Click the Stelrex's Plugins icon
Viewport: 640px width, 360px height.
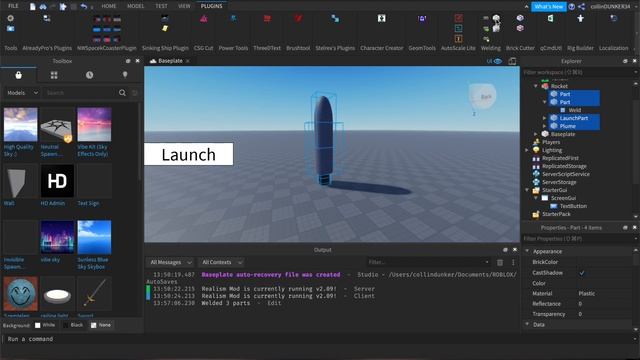(335, 19)
